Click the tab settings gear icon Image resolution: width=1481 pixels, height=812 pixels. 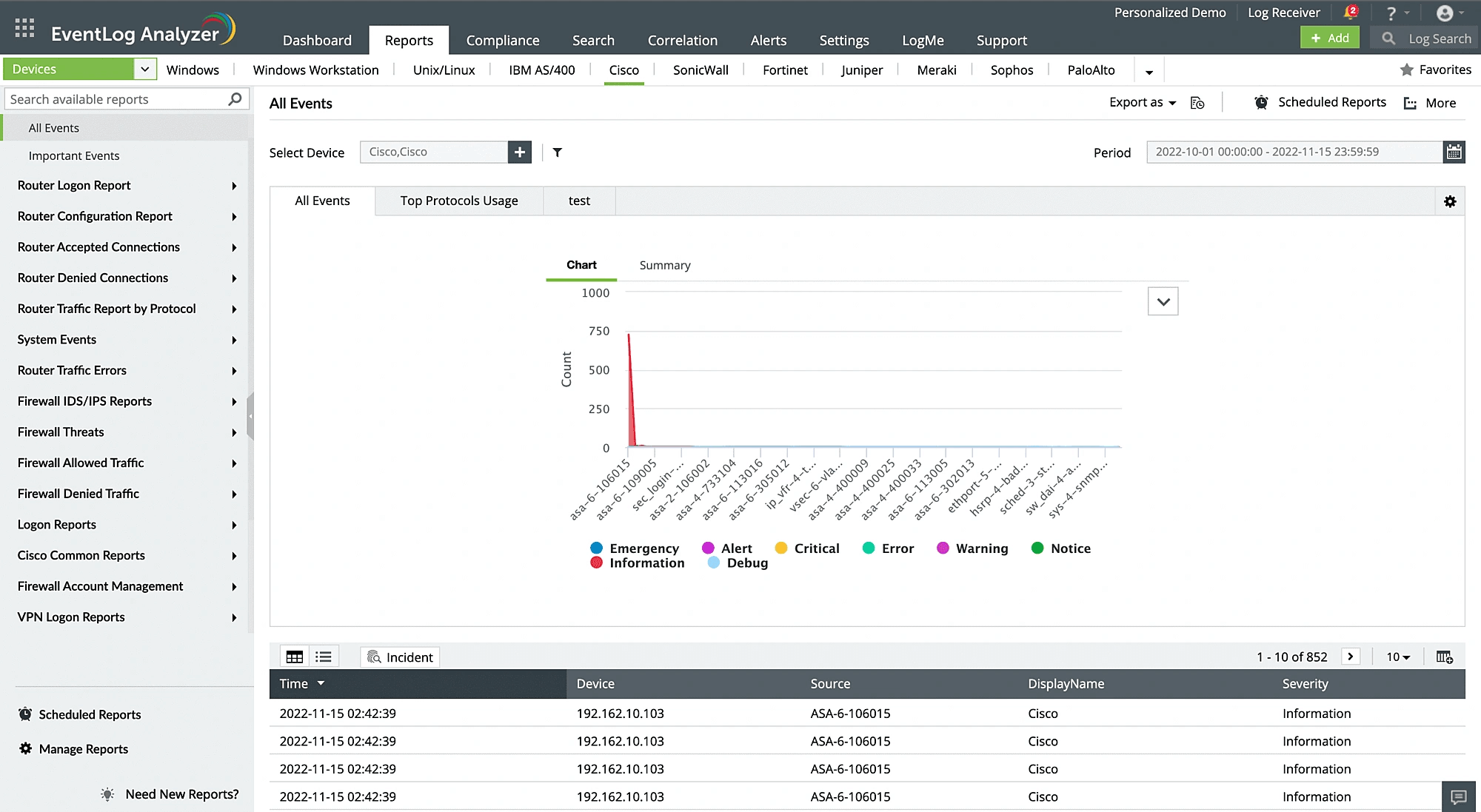[1450, 201]
